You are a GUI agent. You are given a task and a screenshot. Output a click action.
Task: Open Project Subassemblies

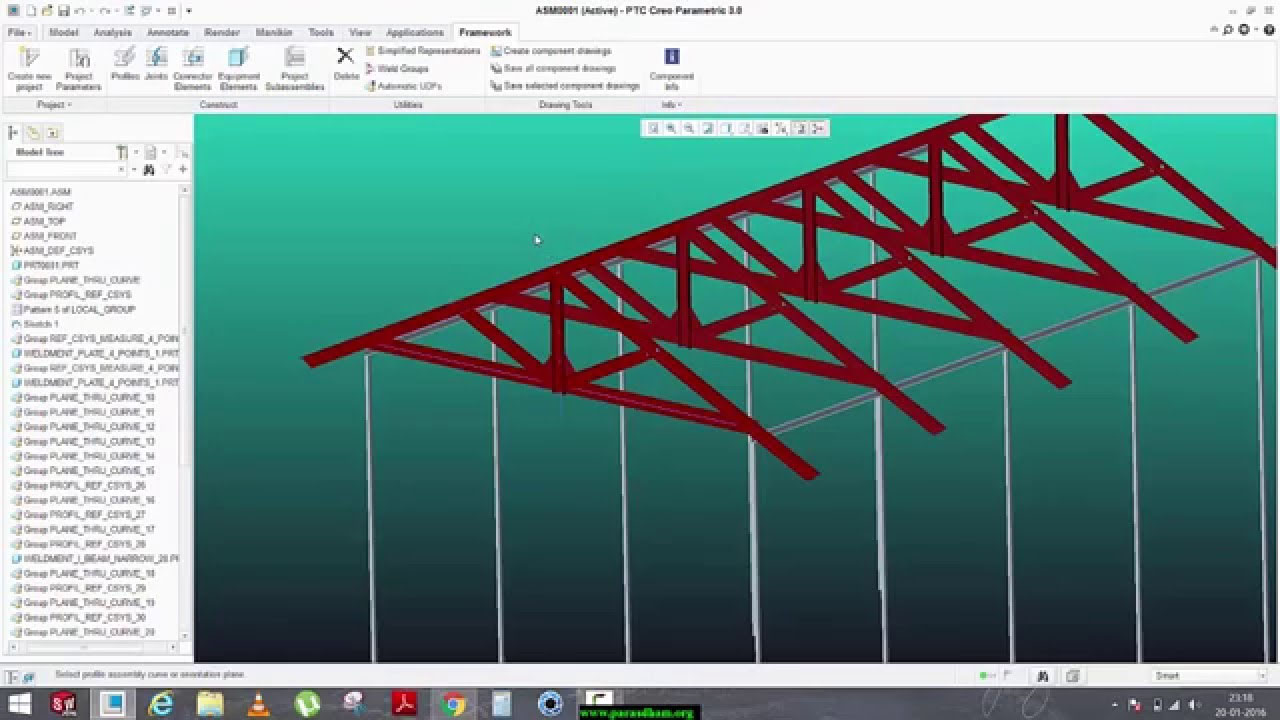pos(295,69)
